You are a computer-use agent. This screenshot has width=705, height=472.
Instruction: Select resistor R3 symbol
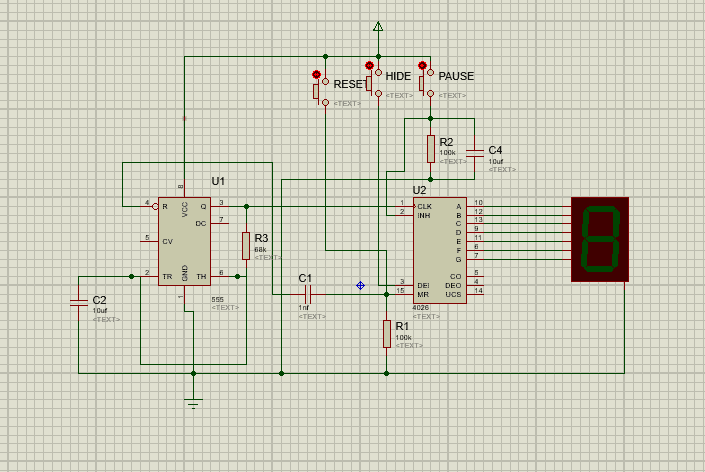click(245, 245)
